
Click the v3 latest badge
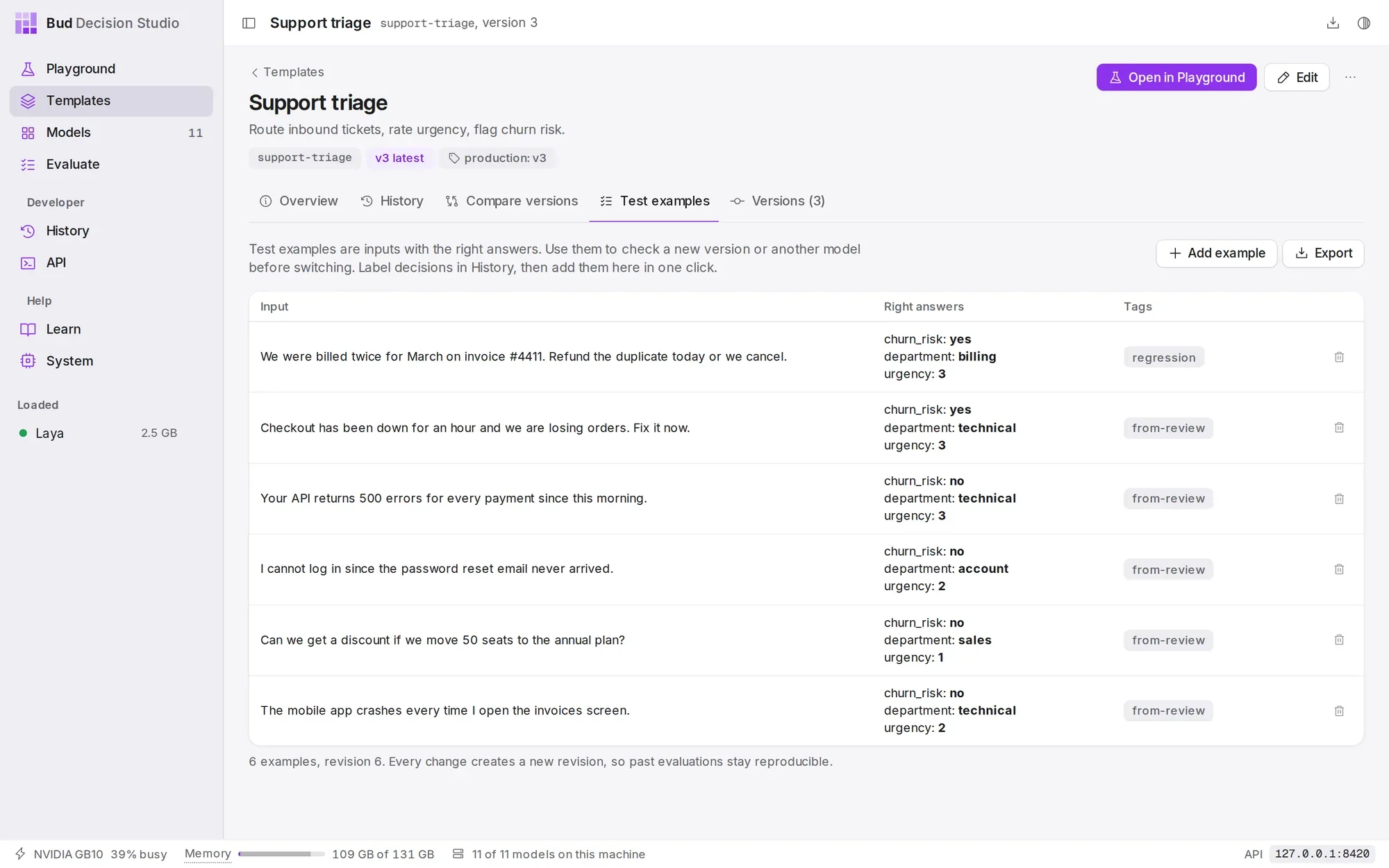coord(399,158)
